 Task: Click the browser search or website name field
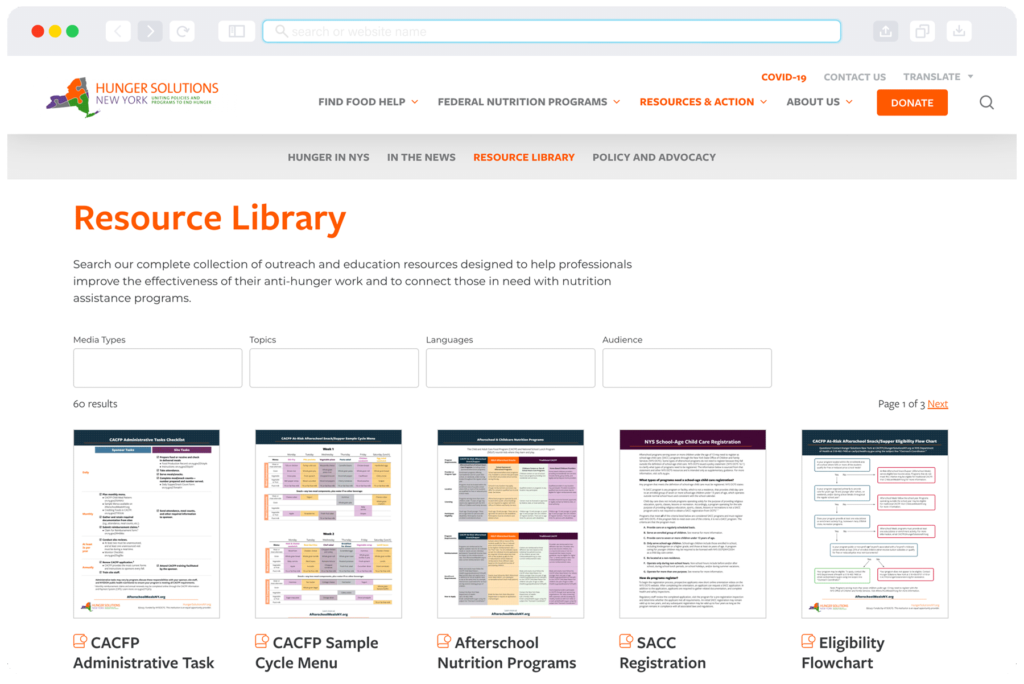[550, 31]
